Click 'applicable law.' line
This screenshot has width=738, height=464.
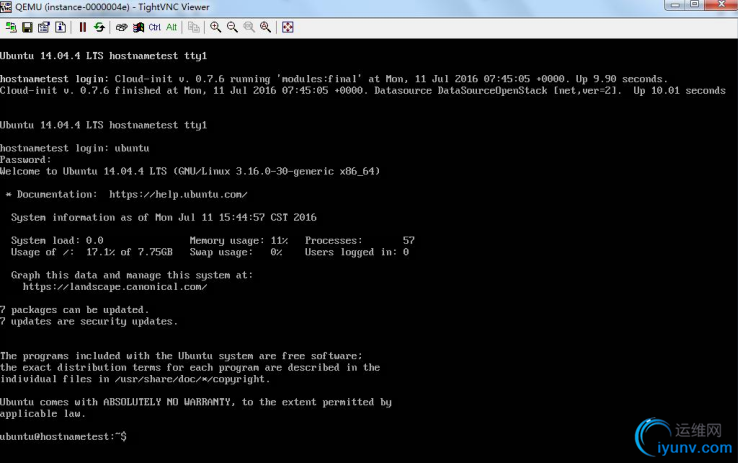(x=43, y=414)
